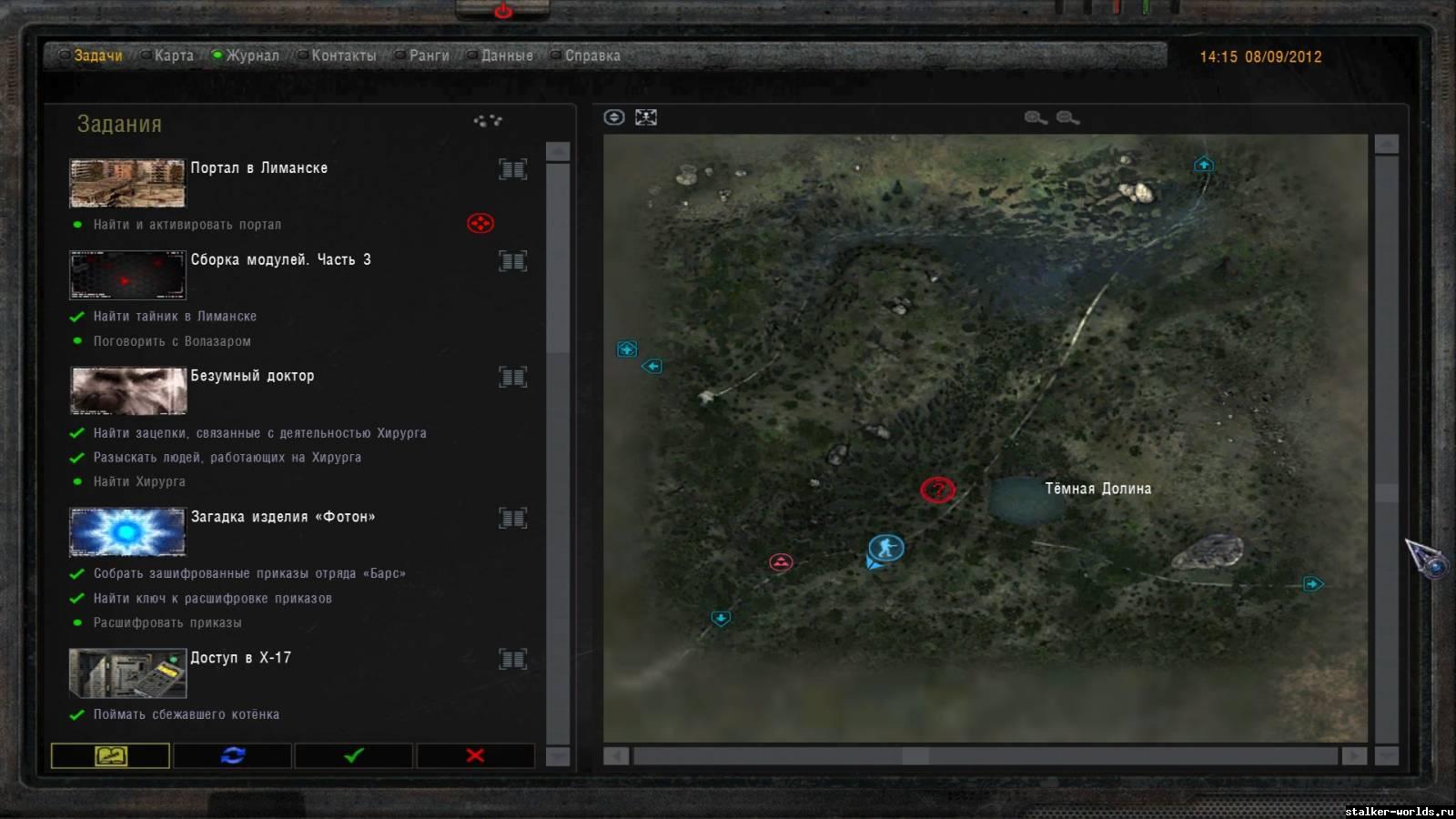Click the red marker left of the player
Viewport: 1456px width, 819px height.
[x=781, y=562]
